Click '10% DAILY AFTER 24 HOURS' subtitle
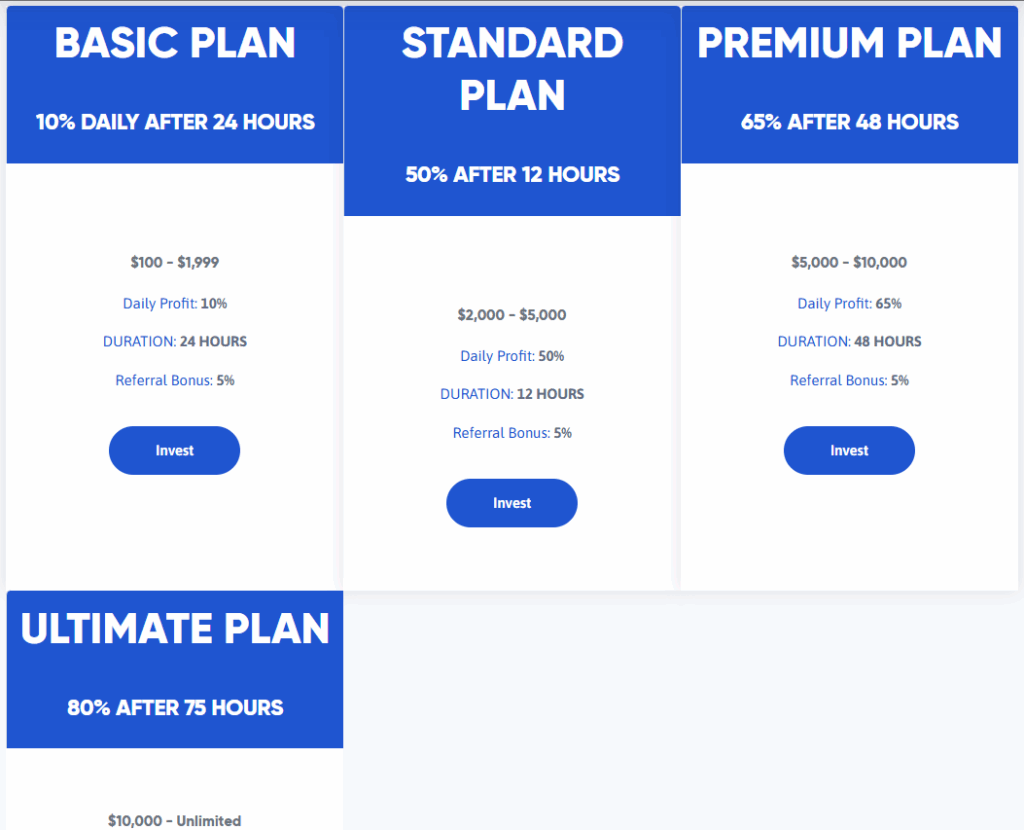1024x830 pixels. pos(175,122)
